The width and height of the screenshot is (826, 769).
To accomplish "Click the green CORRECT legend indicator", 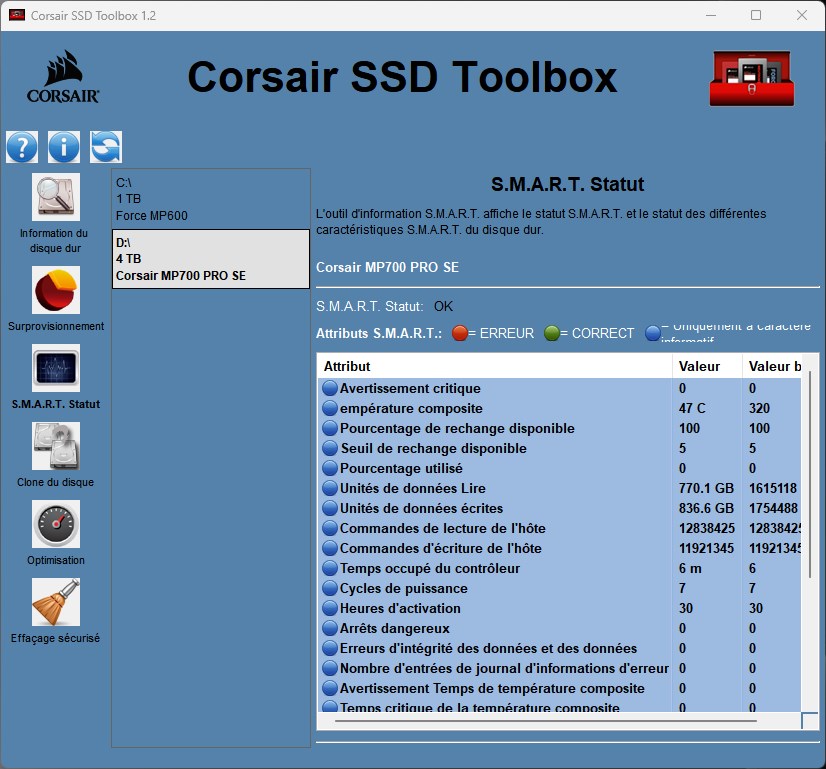I will [552, 333].
